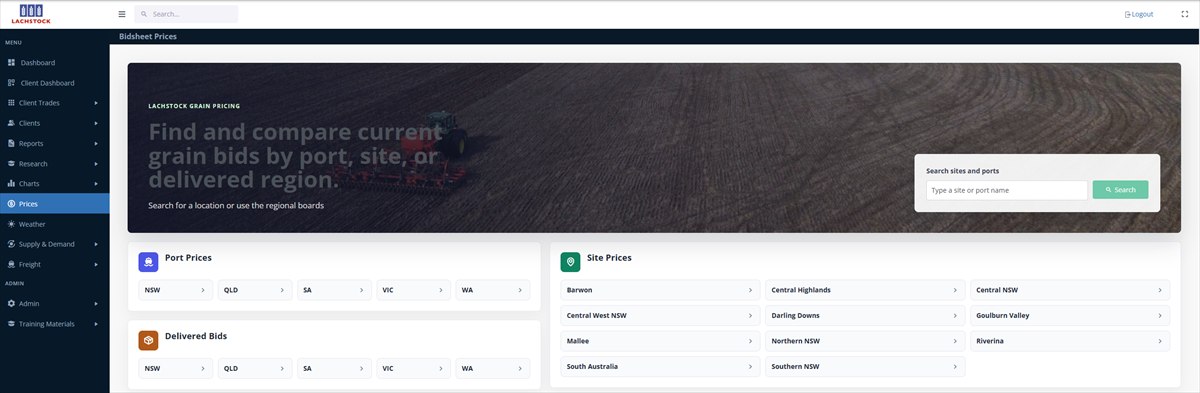The height and width of the screenshot is (393, 1200).
Task: Click the Training Materials icon
Action: click(x=11, y=324)
